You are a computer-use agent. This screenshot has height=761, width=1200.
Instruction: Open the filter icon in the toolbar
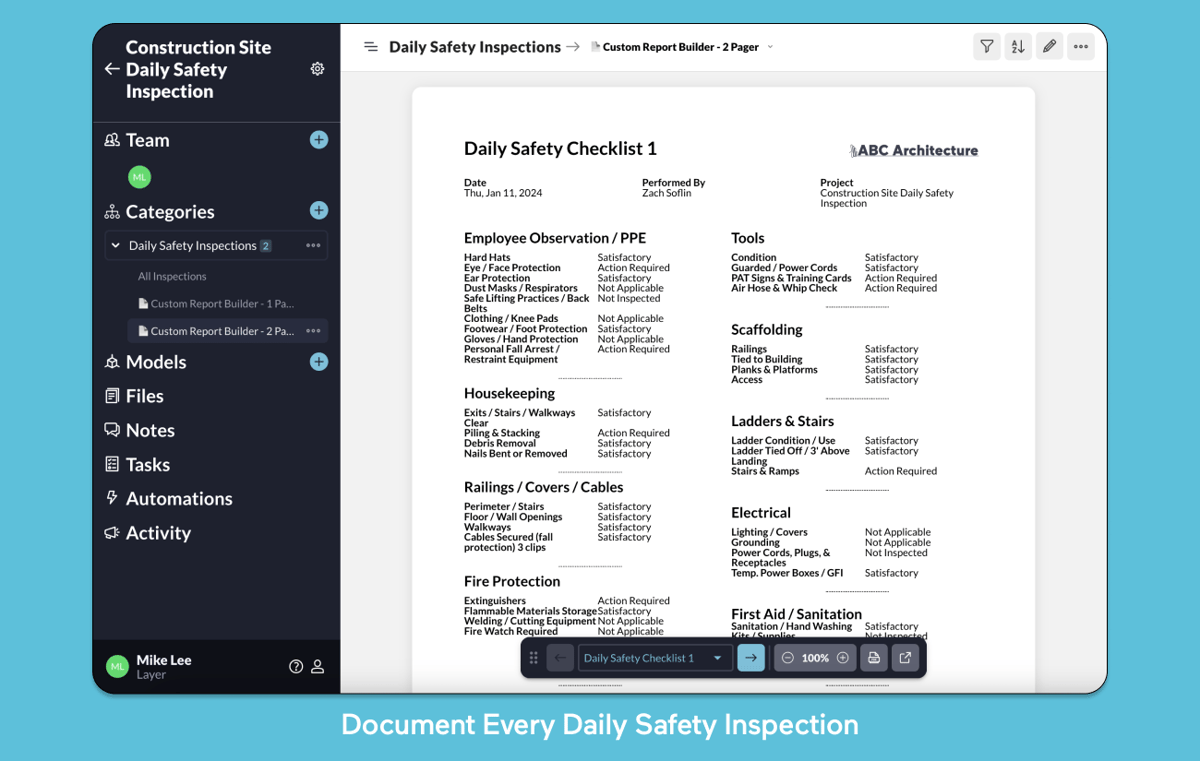coord(987,46)
